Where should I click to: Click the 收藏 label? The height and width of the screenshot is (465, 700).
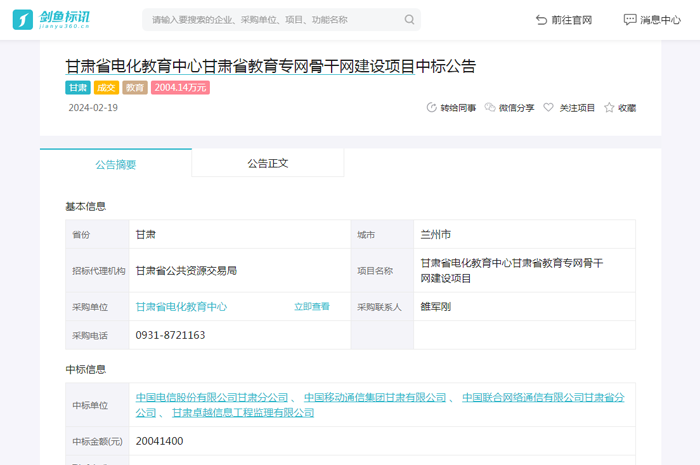click(x=627, y=108)
